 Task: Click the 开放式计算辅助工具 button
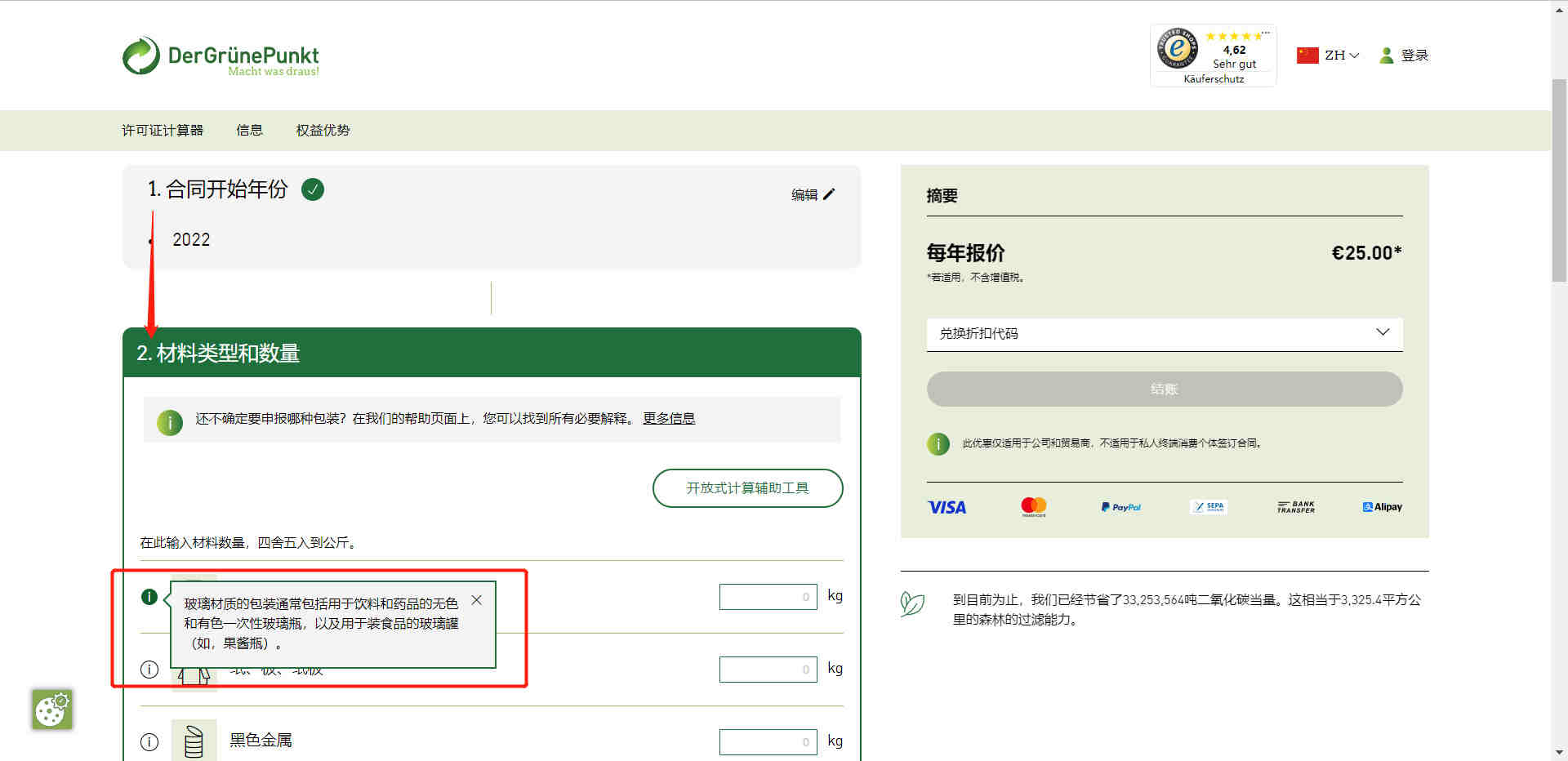click(x=747, y=487)
